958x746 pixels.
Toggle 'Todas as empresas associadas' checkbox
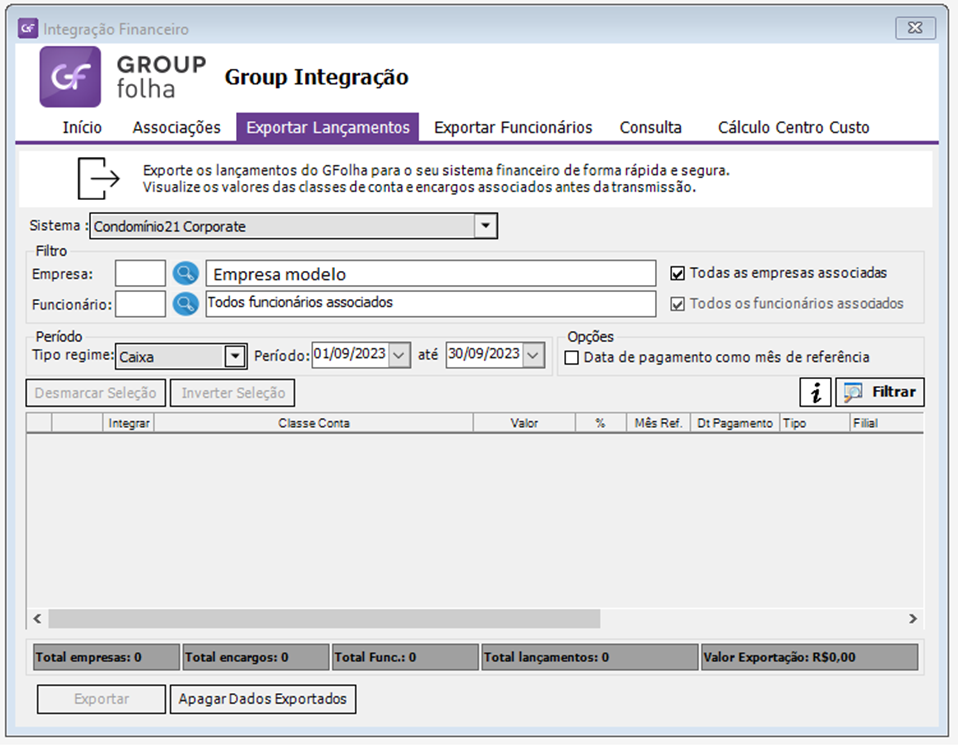tap(677, 273)
